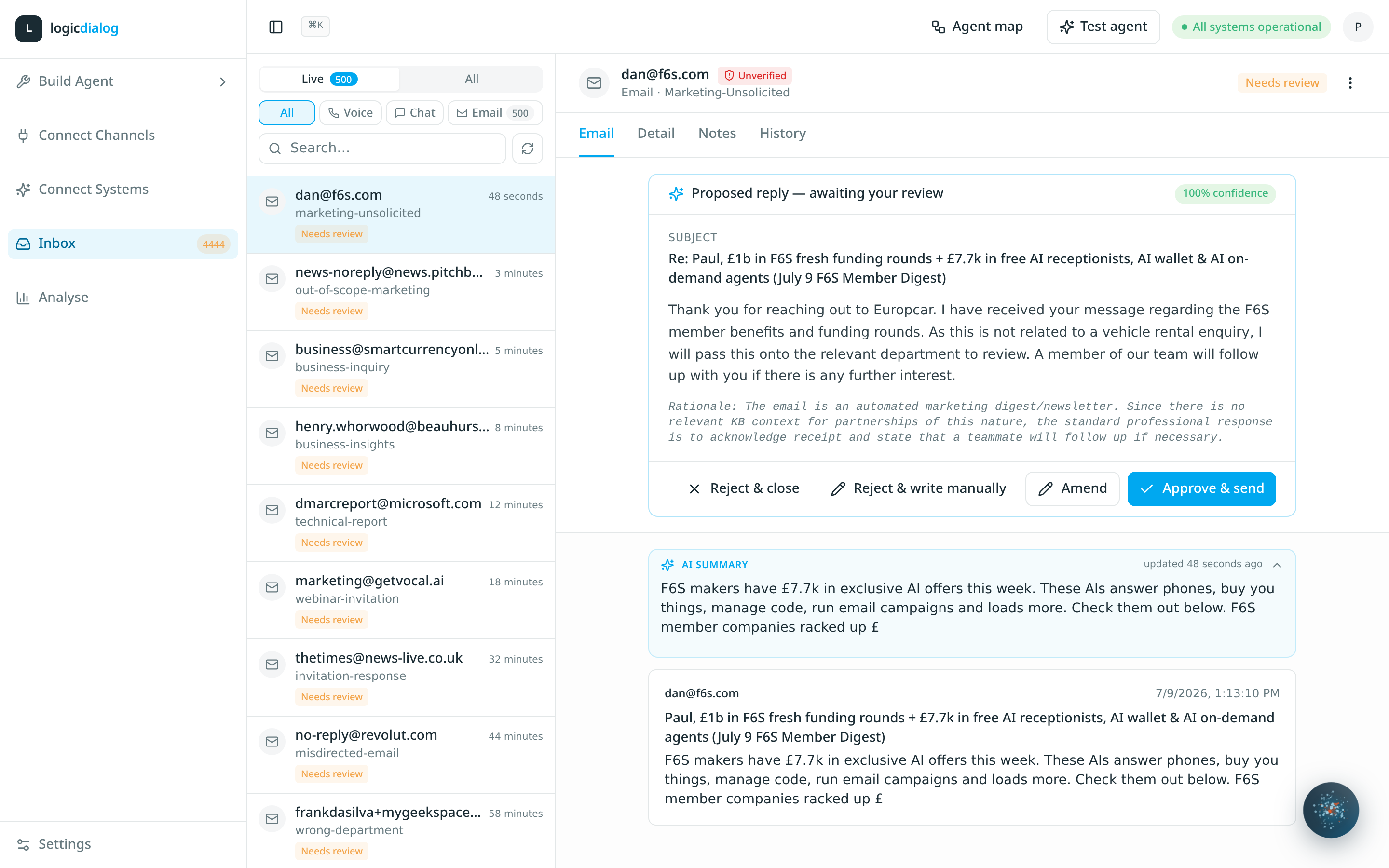Click the proposed reply sparkle icon
This screenshot has width=1389, height=868.
[x=676, y=193]
